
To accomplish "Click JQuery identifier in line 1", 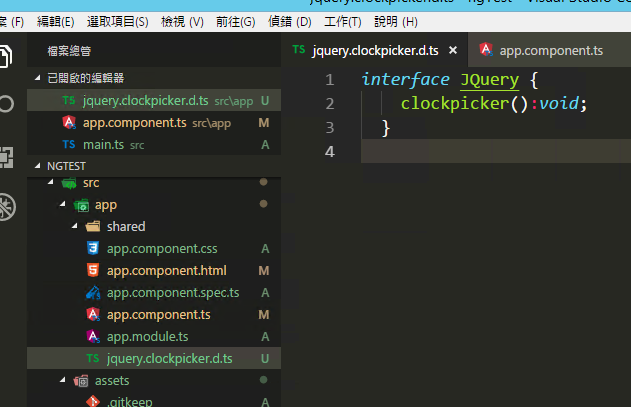I will (489, 80).
